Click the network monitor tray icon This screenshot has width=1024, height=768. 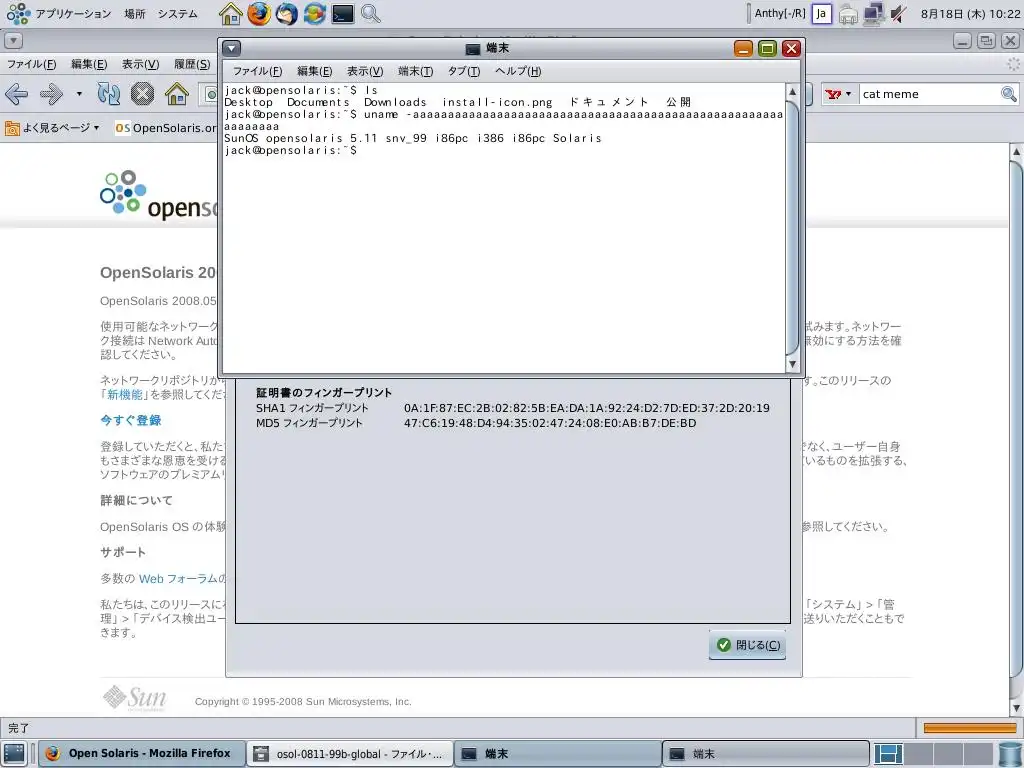(874, 14)
